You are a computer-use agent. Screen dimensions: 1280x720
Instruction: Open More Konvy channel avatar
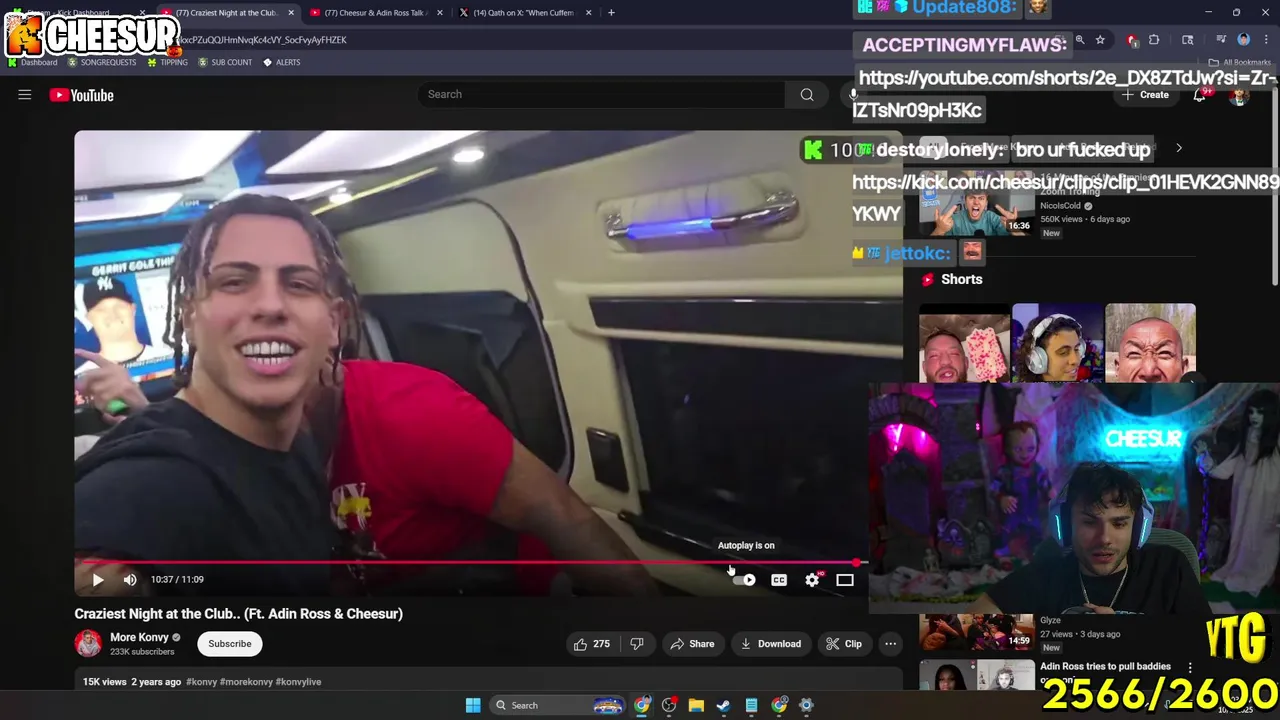(x=88, y=643)
